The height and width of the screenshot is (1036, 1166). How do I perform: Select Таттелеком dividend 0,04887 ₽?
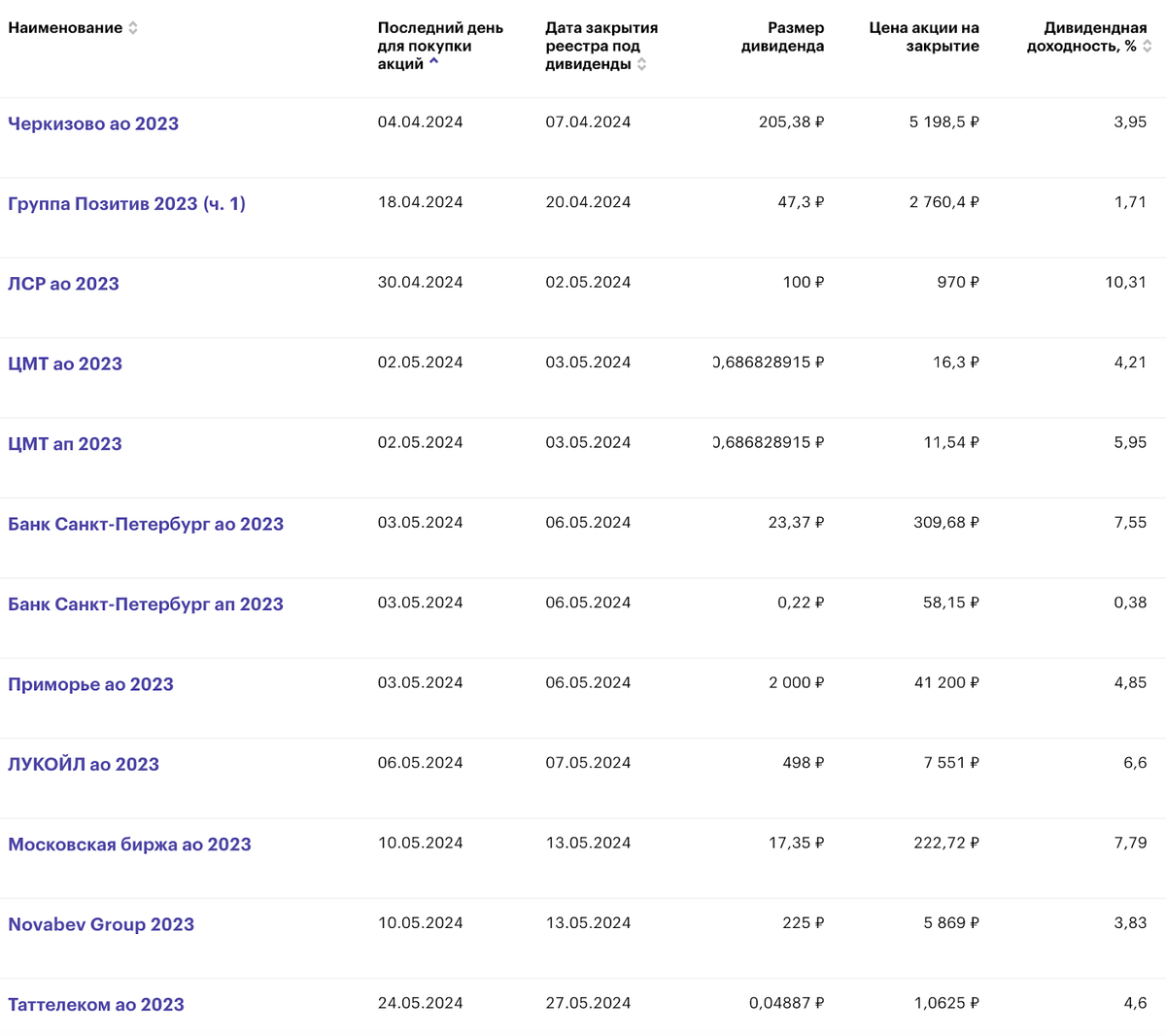pos(787,1003)
